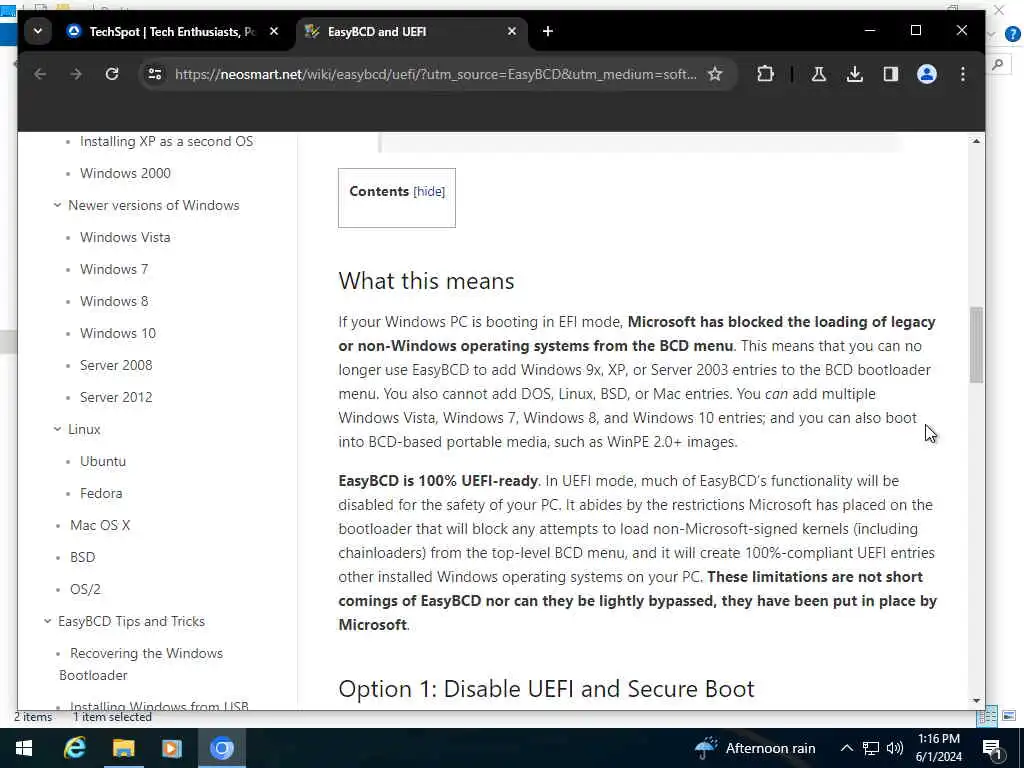Switch to the TechSpot tab
The image size is (1024, 768).
pyautogui.click(x=161, y=31)
